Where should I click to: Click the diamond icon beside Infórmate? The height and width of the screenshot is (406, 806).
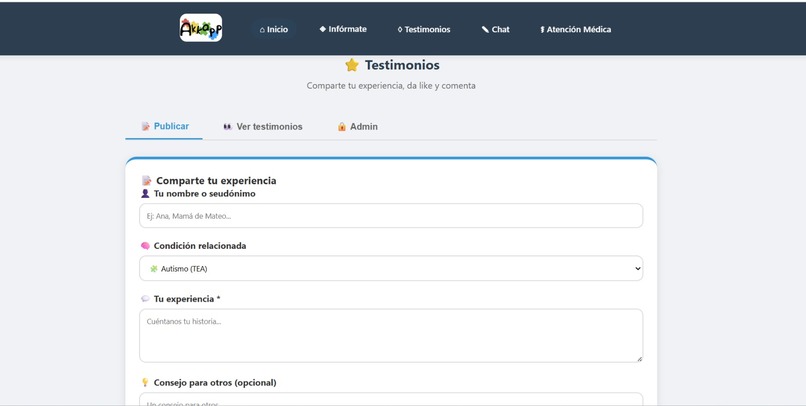click(x=323, y=29)
